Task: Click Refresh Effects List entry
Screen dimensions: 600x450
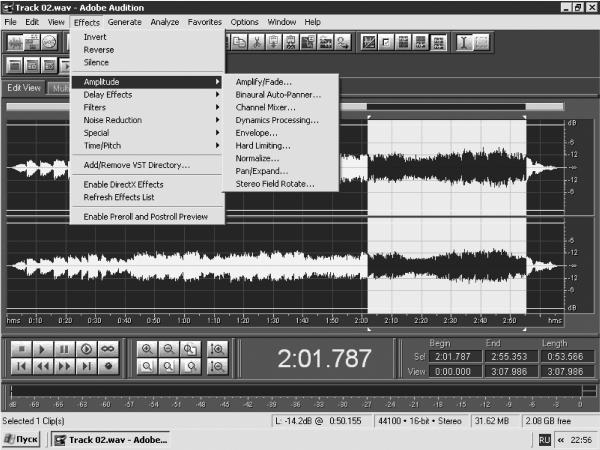Action: pyautogui.click(x=119, y=197)
